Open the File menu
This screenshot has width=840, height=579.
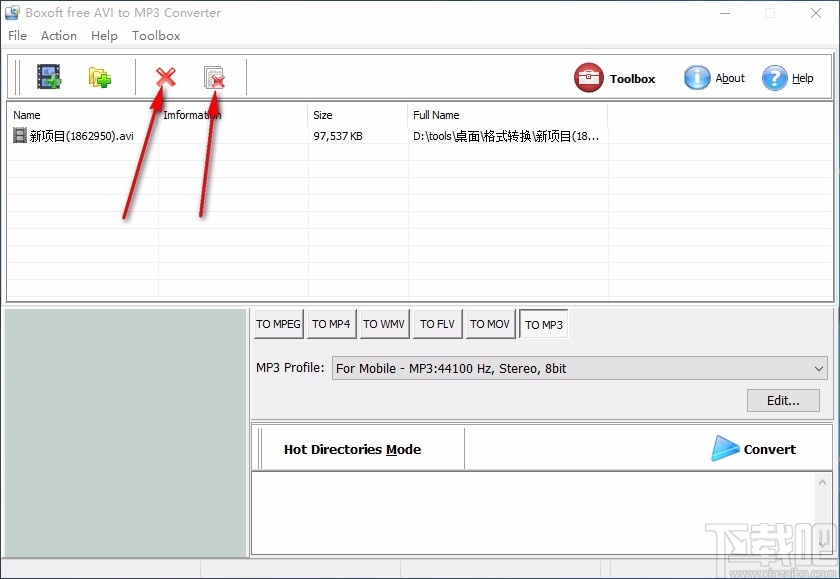click(17, 35)
